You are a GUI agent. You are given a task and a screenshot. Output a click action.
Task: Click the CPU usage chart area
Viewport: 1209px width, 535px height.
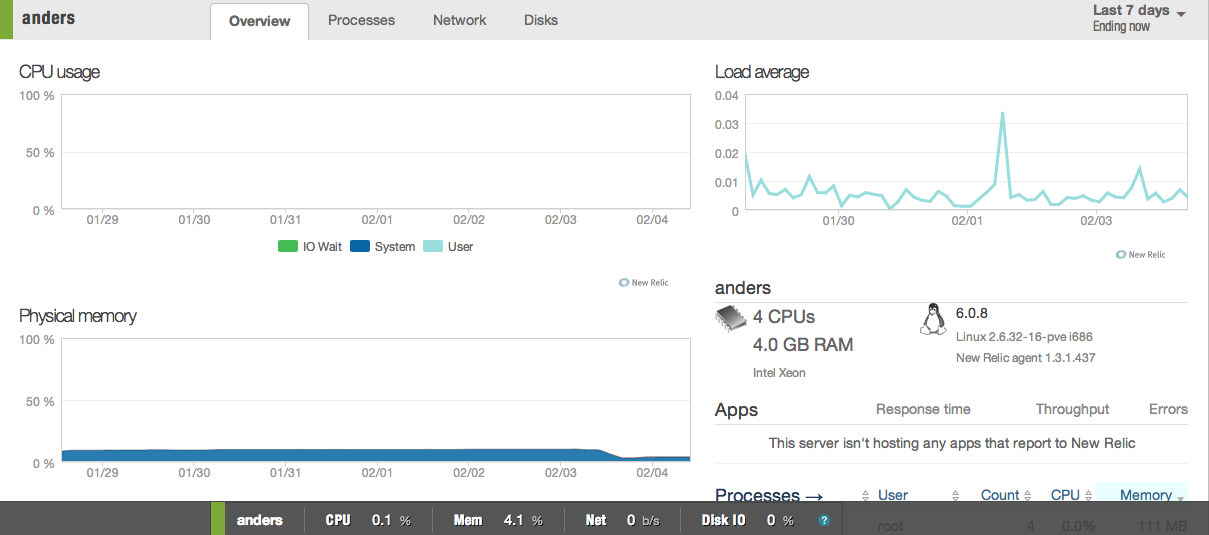pos(376,152)
